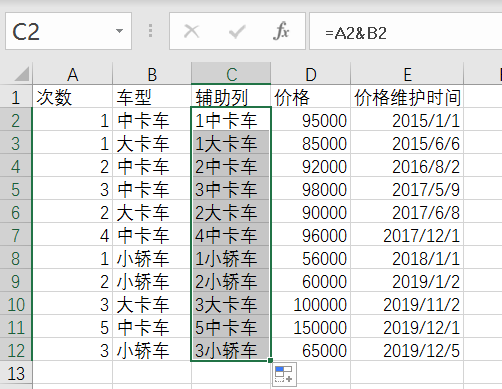Open the Insert Function fx icon
This screenshot has height=389, width=502.
tap(281, 31)
